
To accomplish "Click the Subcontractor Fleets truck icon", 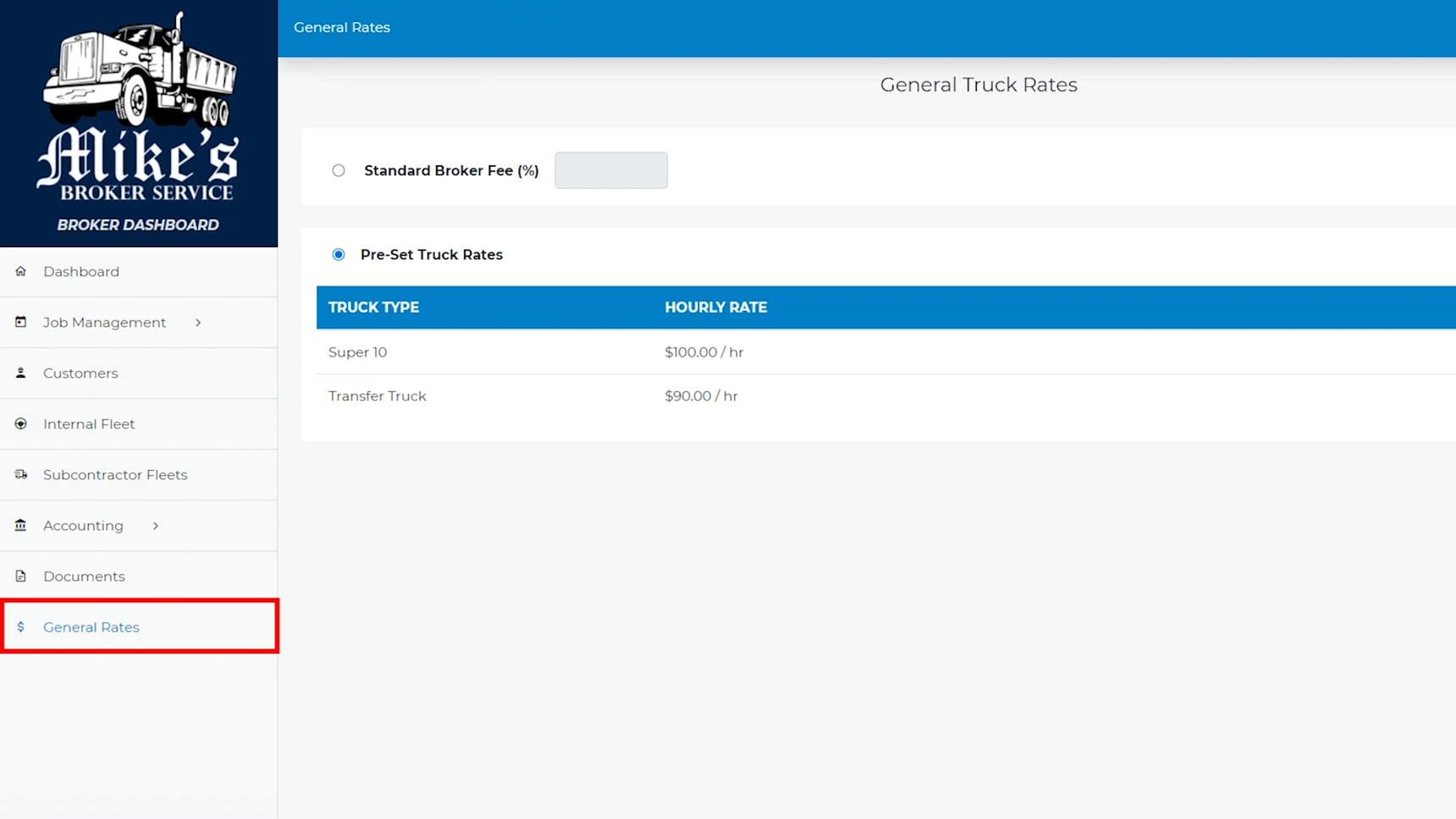I will point(19,474).
